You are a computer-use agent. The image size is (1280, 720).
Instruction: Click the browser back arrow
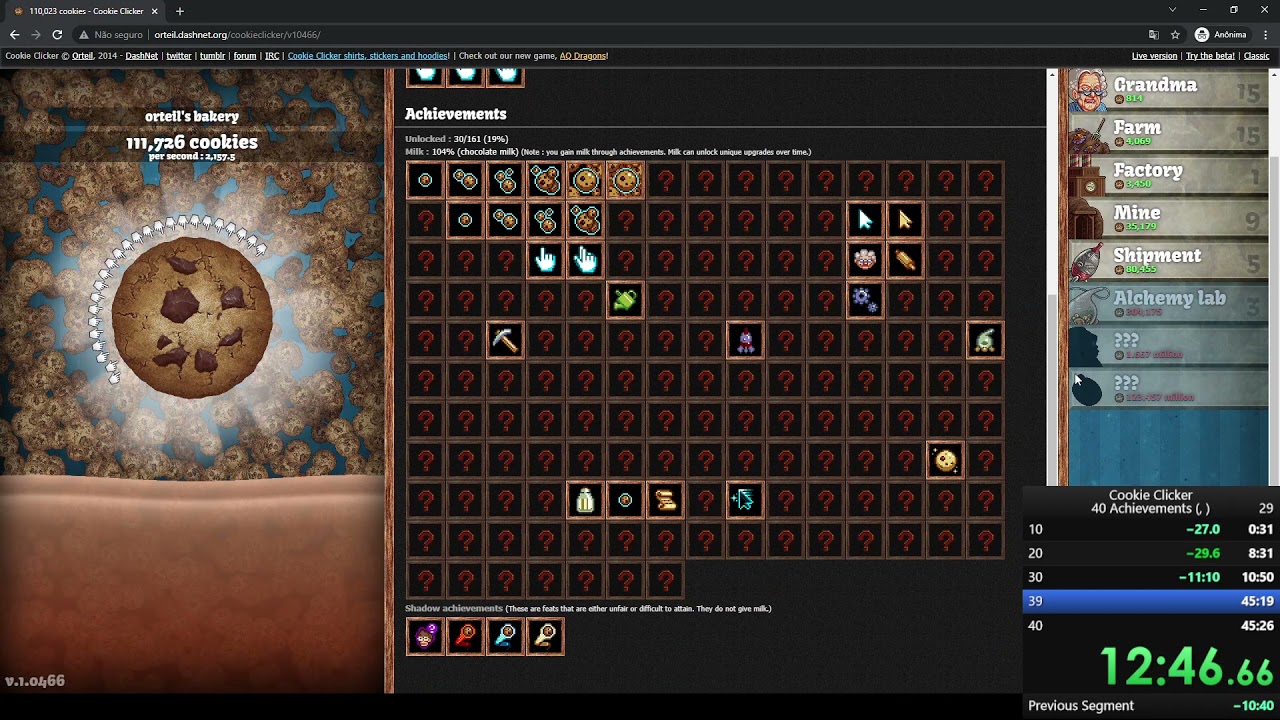[14, 34]
